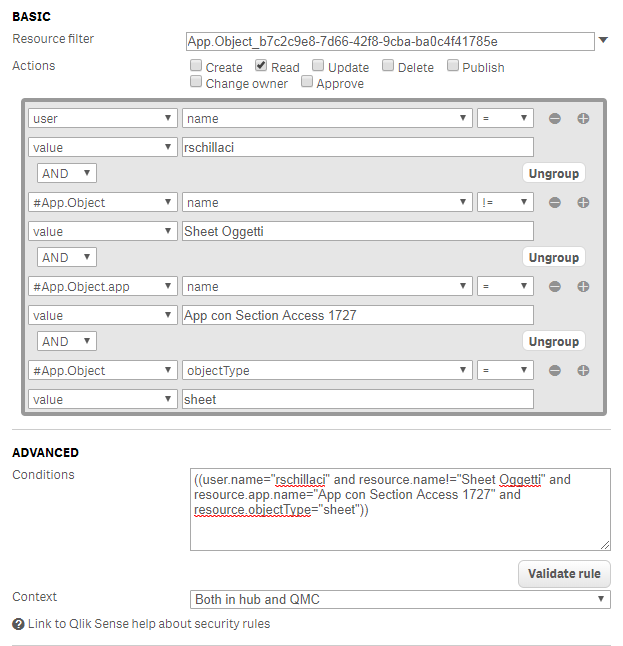Open the first AND operator dropdown
This screenshot has width=623, height=646.
[67, 173]
